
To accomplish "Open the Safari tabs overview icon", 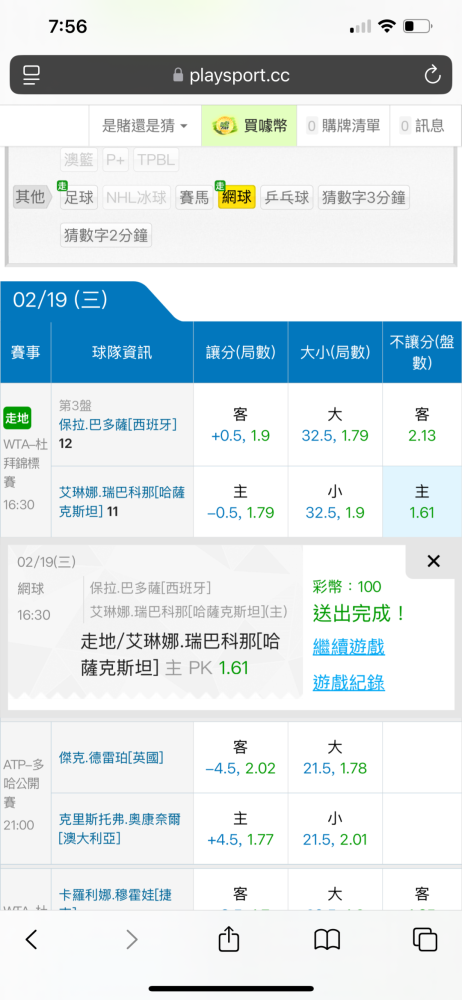I will [424, 939].
